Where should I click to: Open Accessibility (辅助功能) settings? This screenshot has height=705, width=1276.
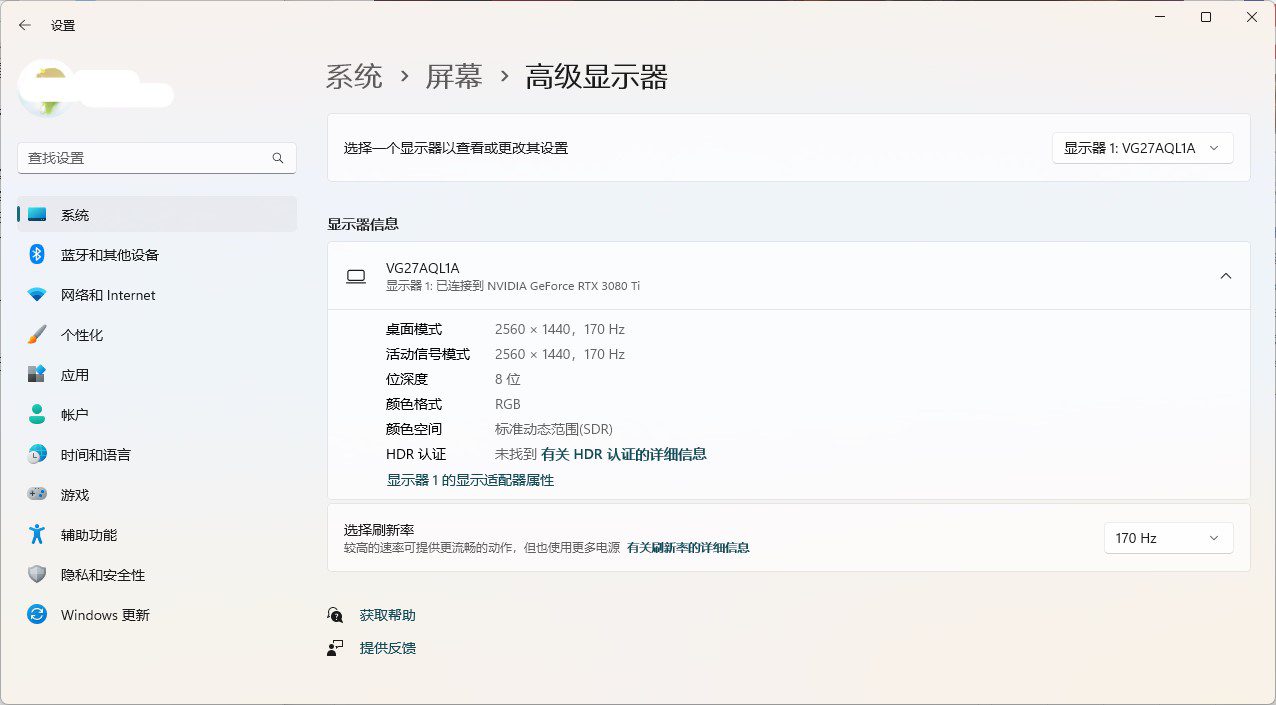(88, 535)
